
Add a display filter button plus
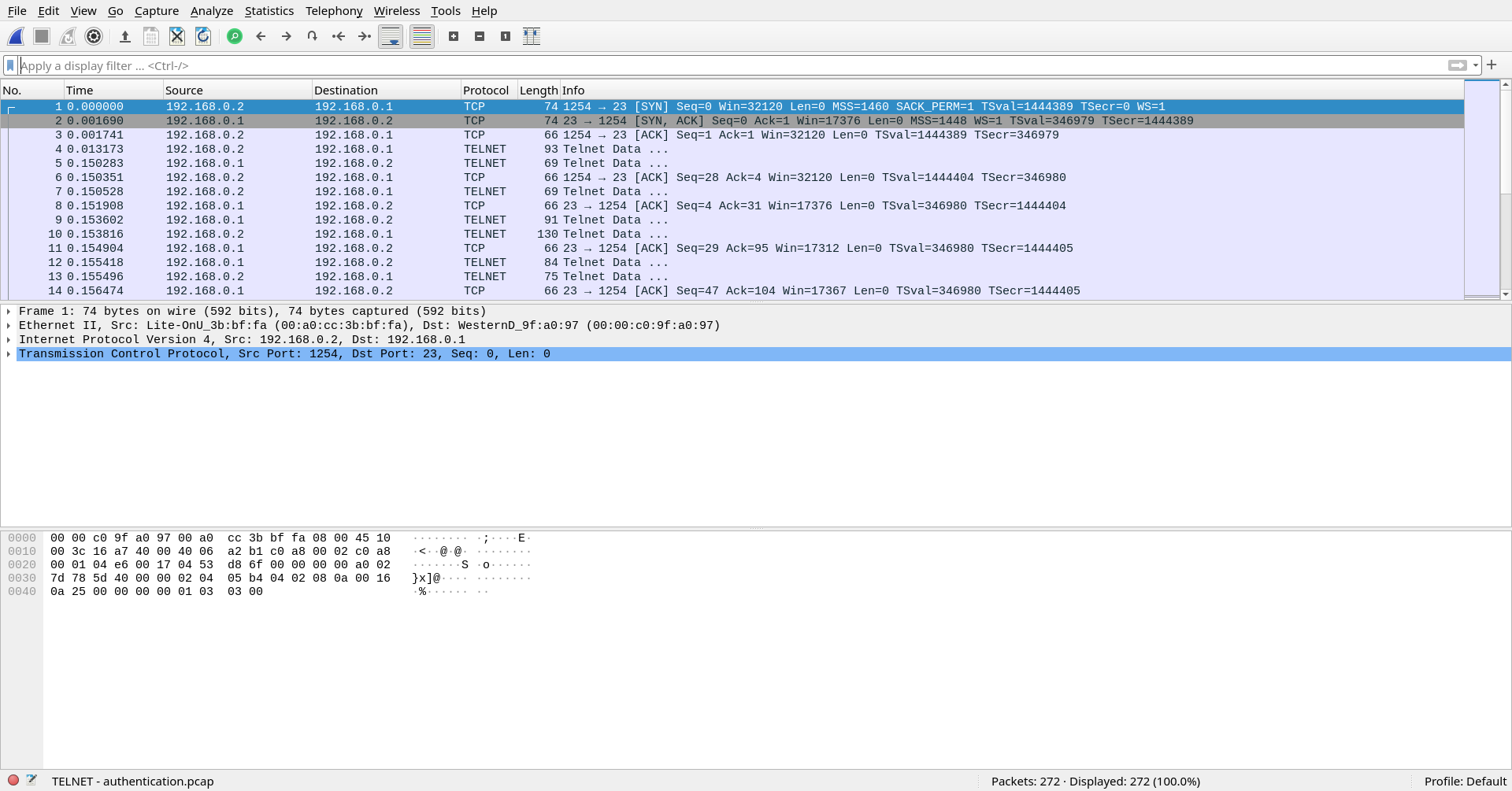(1492, 65)
